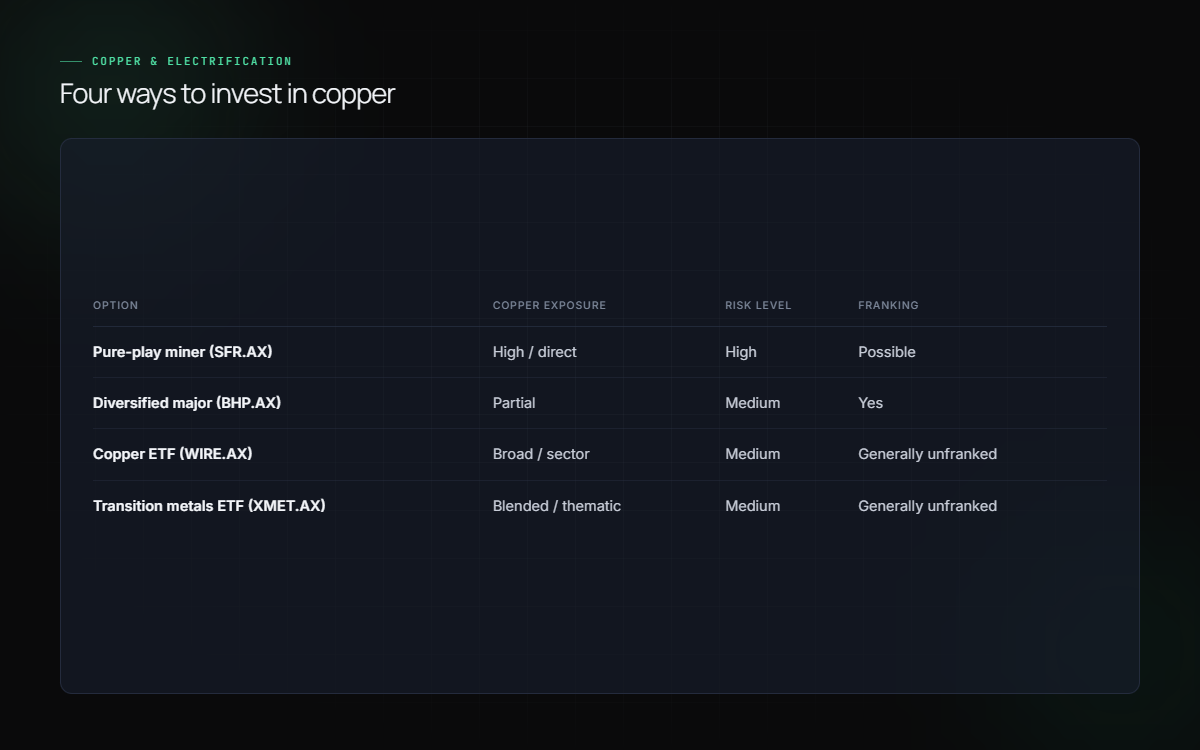Select the "Pure-play miner (SFR.AX)" row label
Screen dimensions: 1200x750
click(183, 352)
